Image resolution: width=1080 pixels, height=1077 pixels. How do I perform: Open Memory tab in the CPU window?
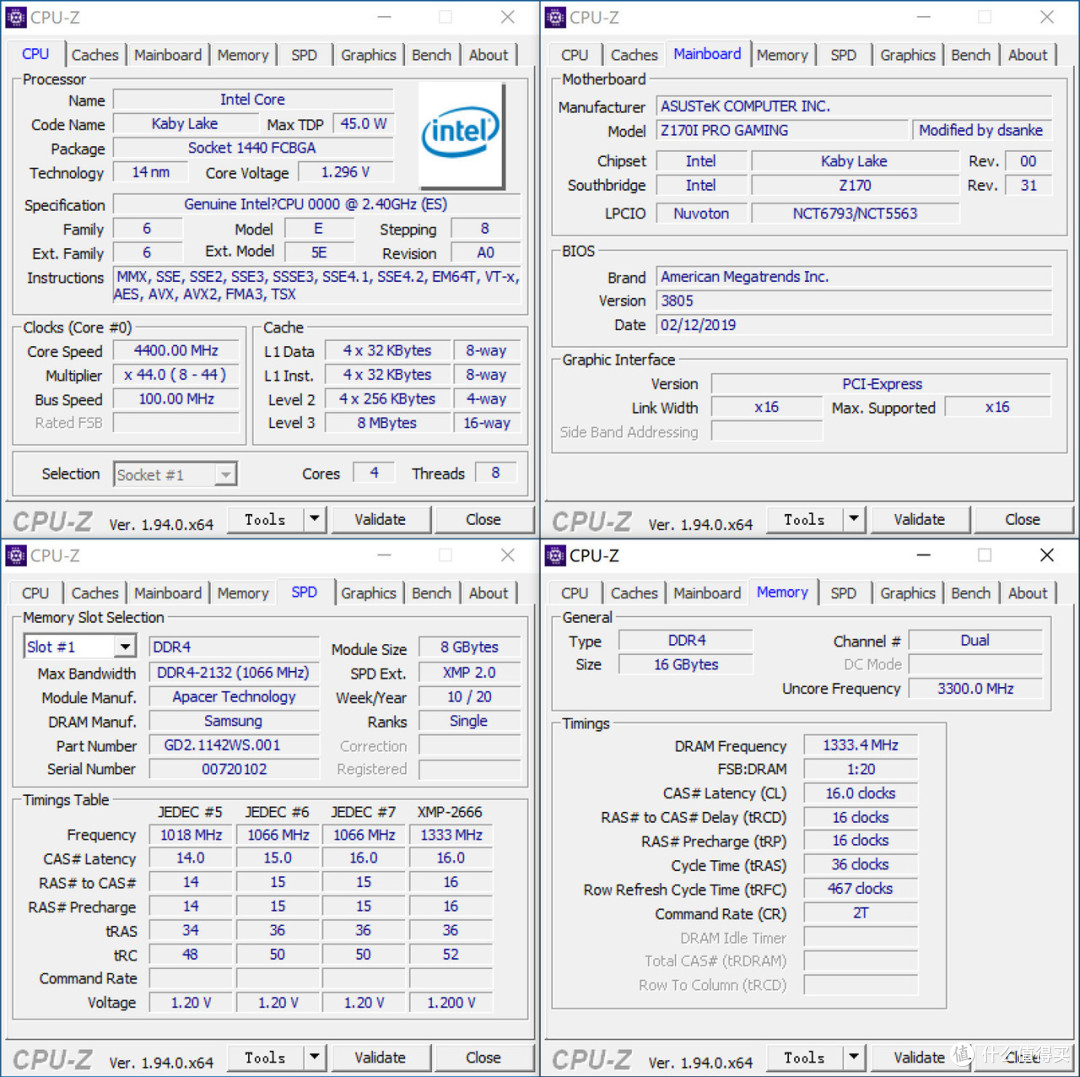click(243, 55)
